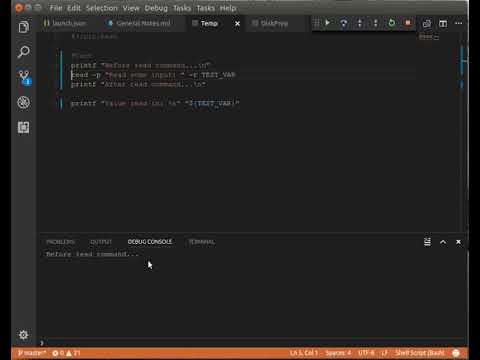Click the printf "After read command" line
The width and height of the screenshot is (480, 360).
pos(138,85)
